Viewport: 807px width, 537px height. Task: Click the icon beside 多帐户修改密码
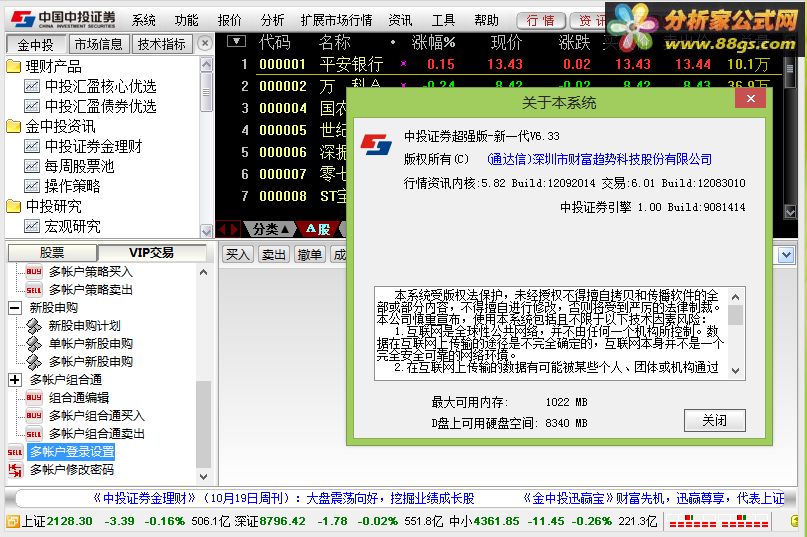(x=15, y=470)
